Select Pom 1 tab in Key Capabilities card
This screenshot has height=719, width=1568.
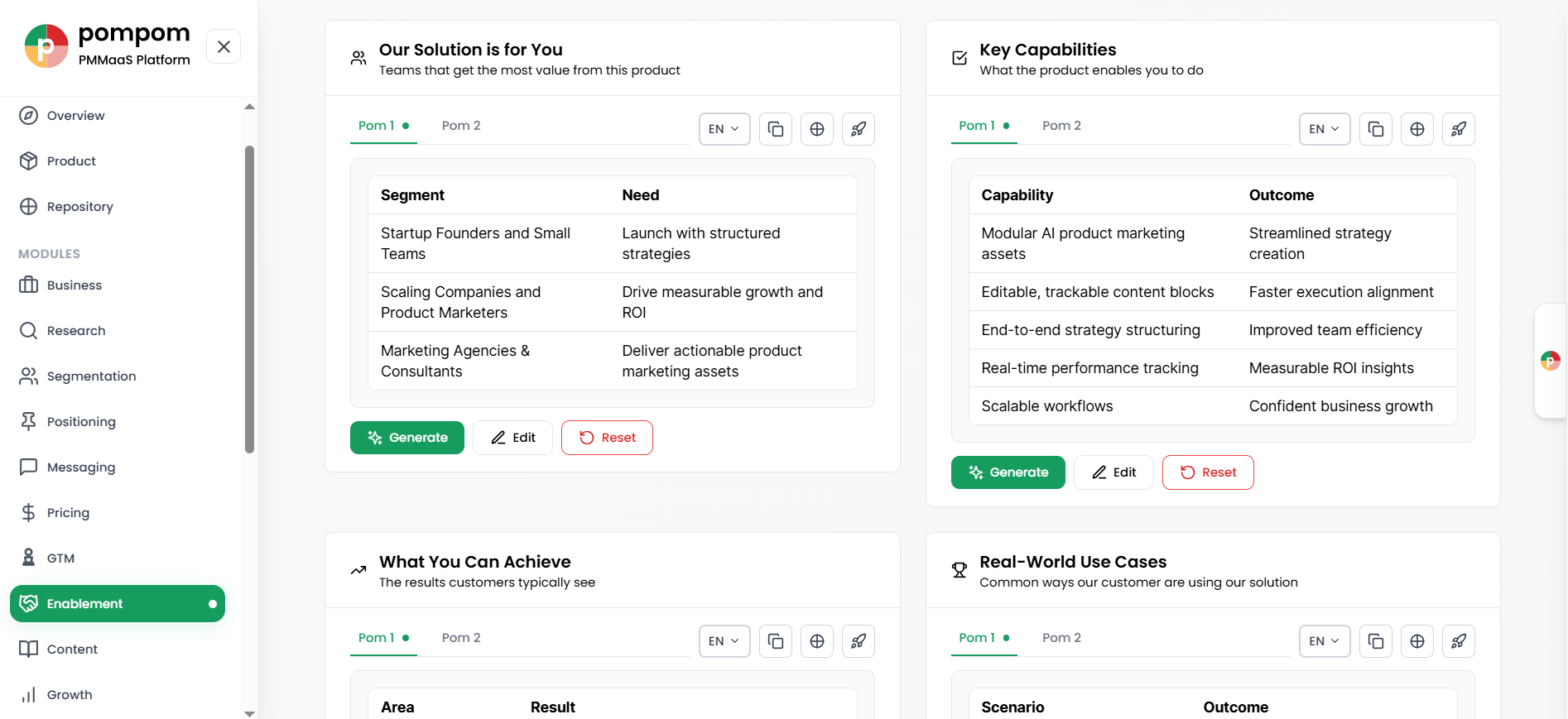tap(984, 126)
